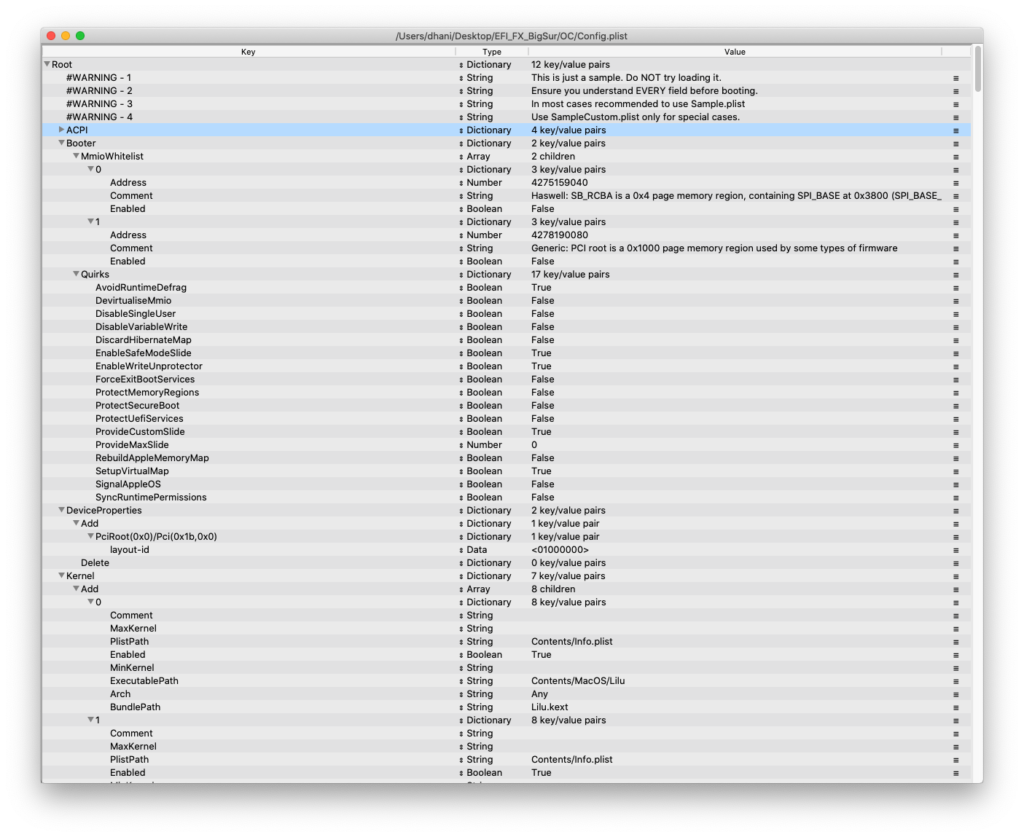Viewport: 1024px width, 837px height.
Task: Collapse the MmioWhitelist array triangle
Action: (x=76, y=156)
